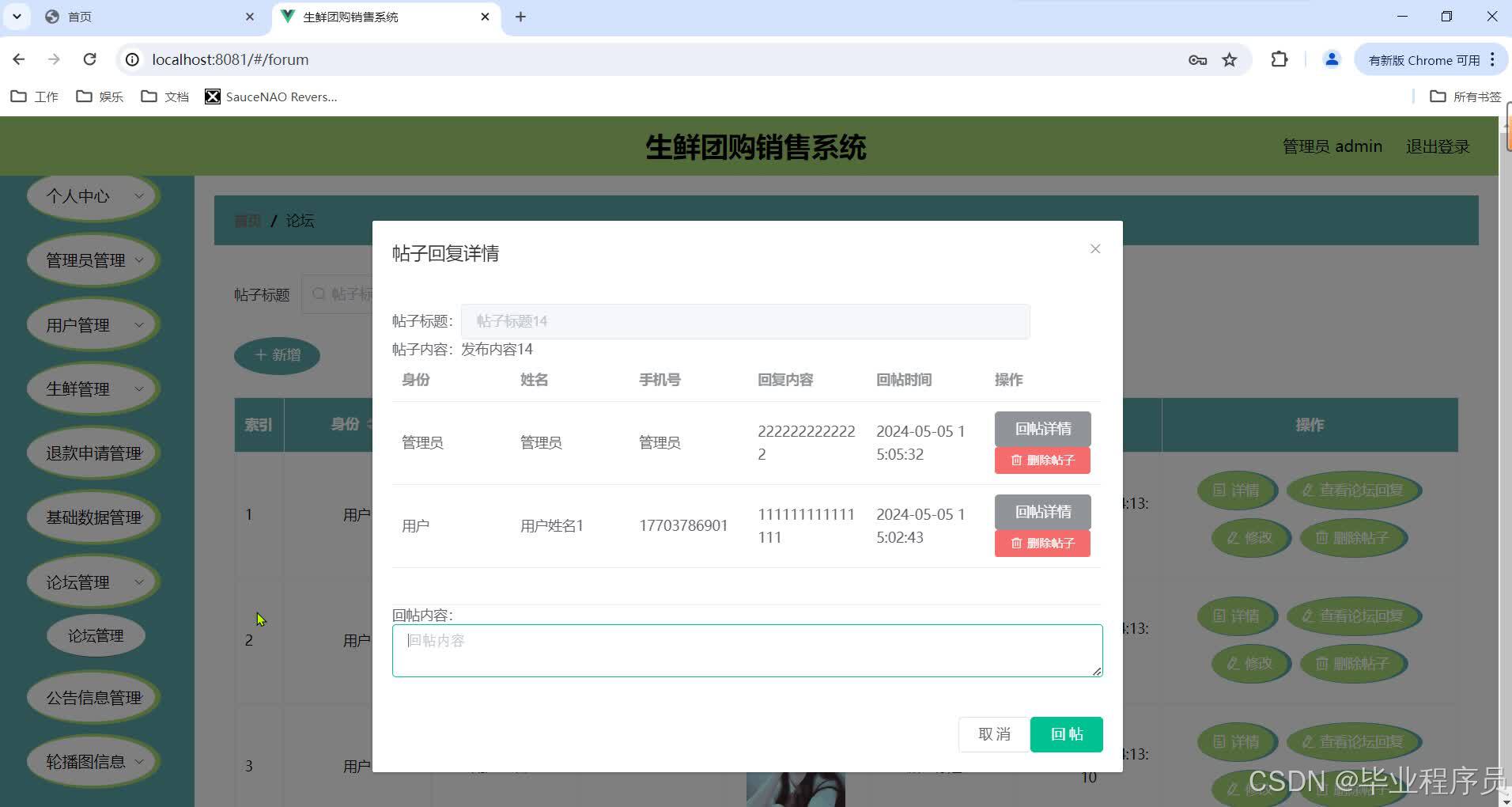Click the address bar URL localhost:8081/#/forum
1512x807 pixels.
pos(230,59)
